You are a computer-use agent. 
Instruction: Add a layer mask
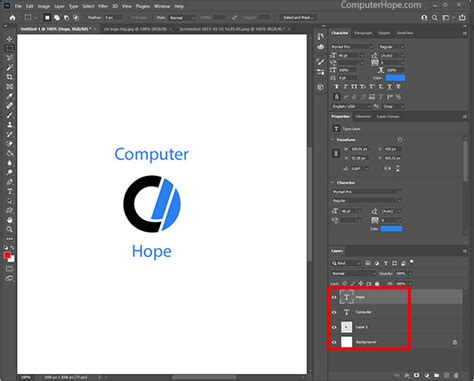[417, 375]
